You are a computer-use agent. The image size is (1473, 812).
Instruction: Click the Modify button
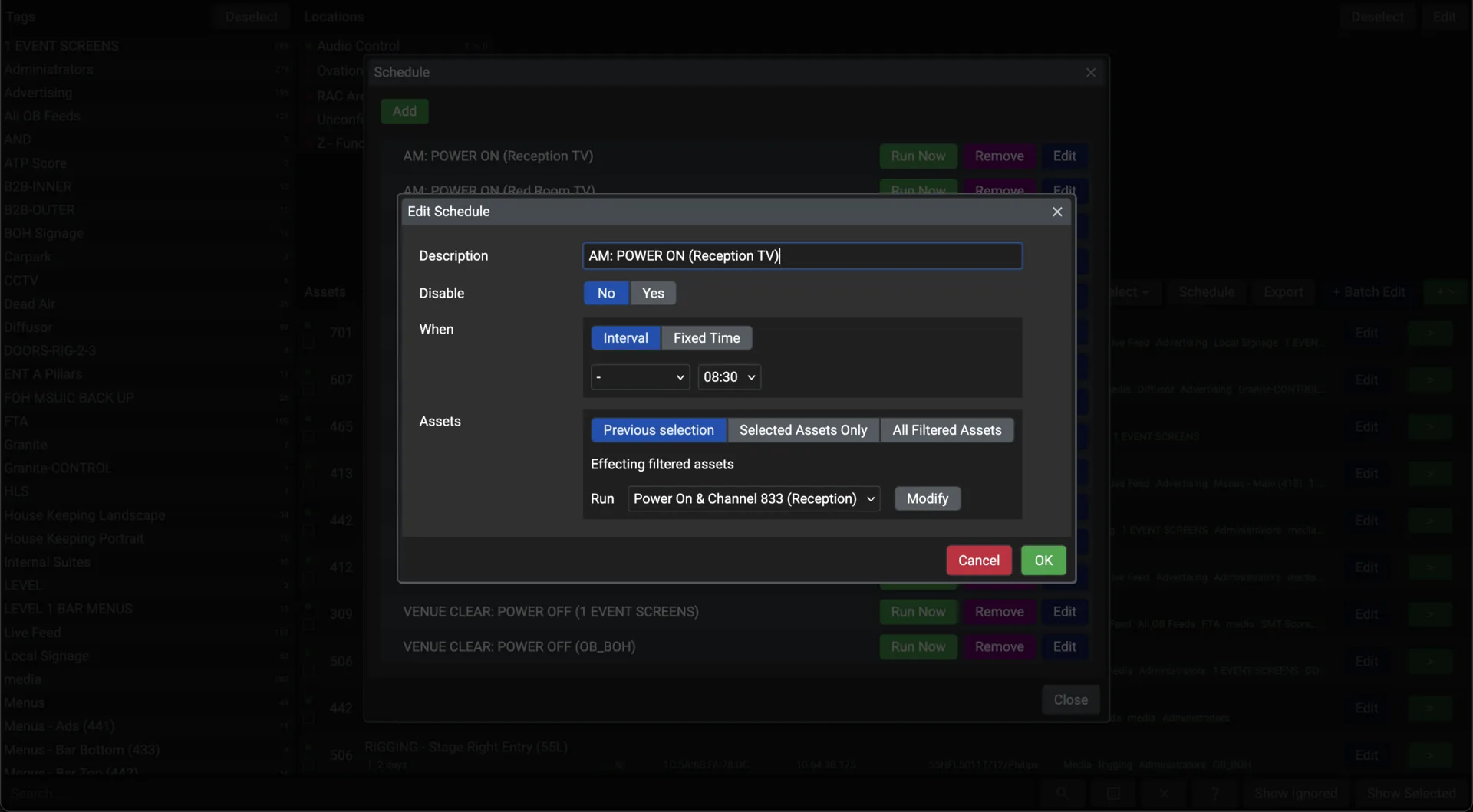pyautogui.click(x=928, y=499)
